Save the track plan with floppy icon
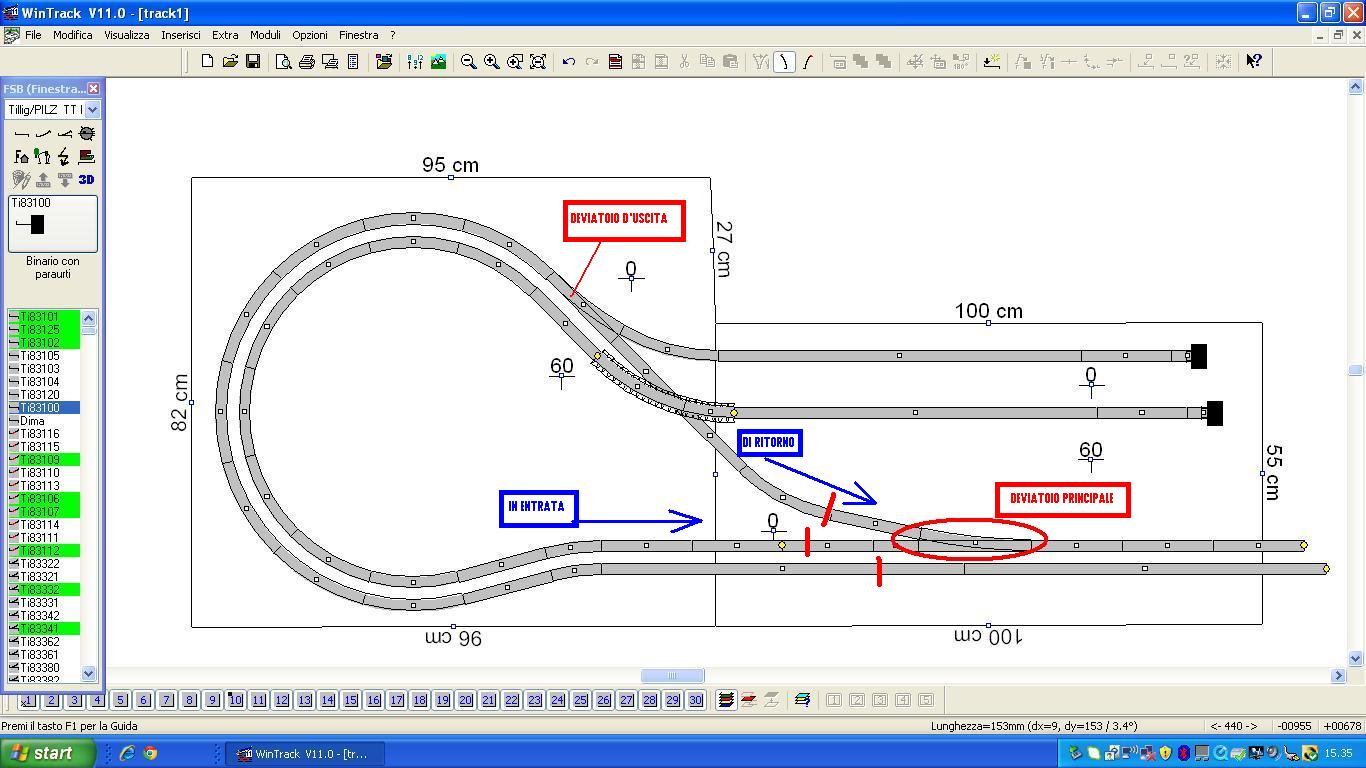1366x768 pixels. click(253, 62)
